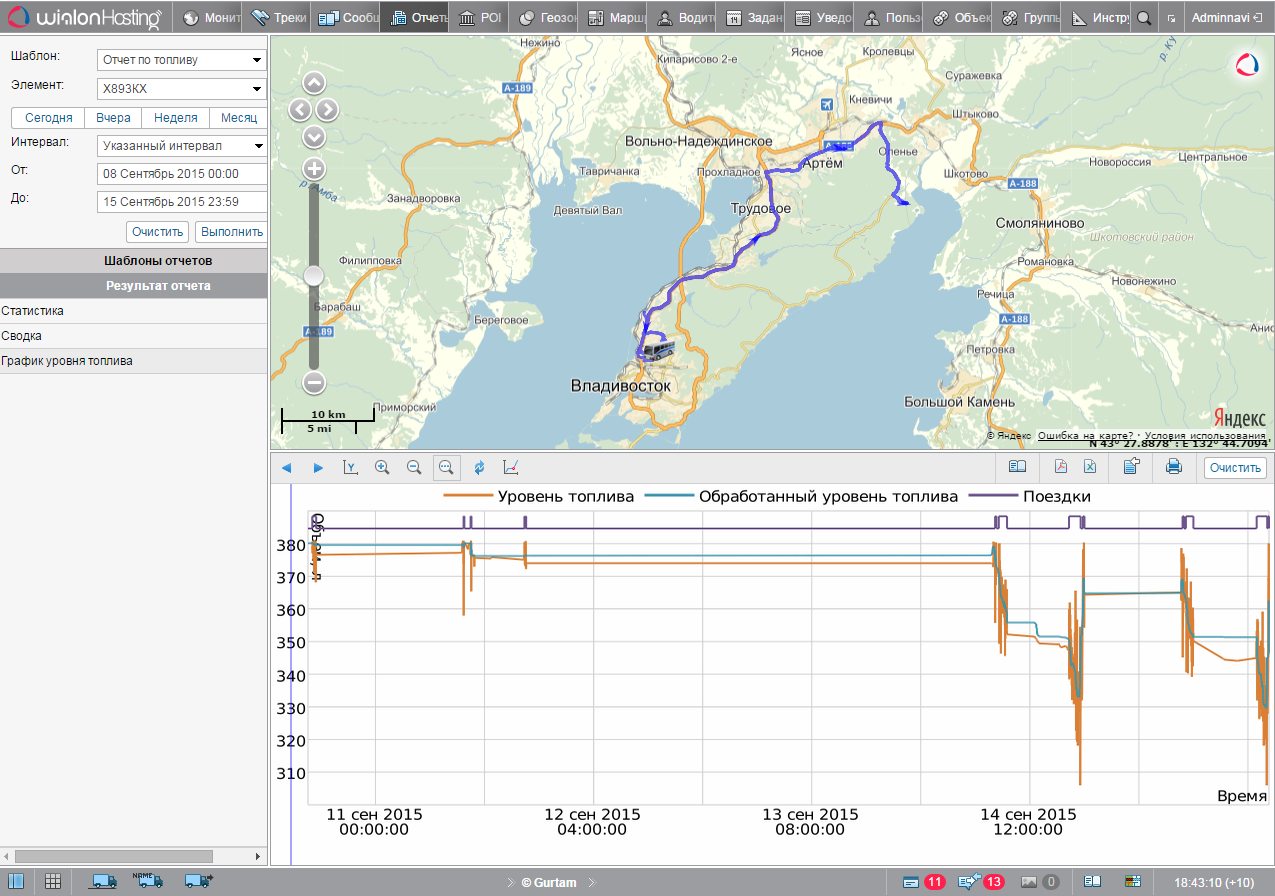1275x896 pixels.
Task: Export report to Excel icon
Action: (x=1090, y=467)
